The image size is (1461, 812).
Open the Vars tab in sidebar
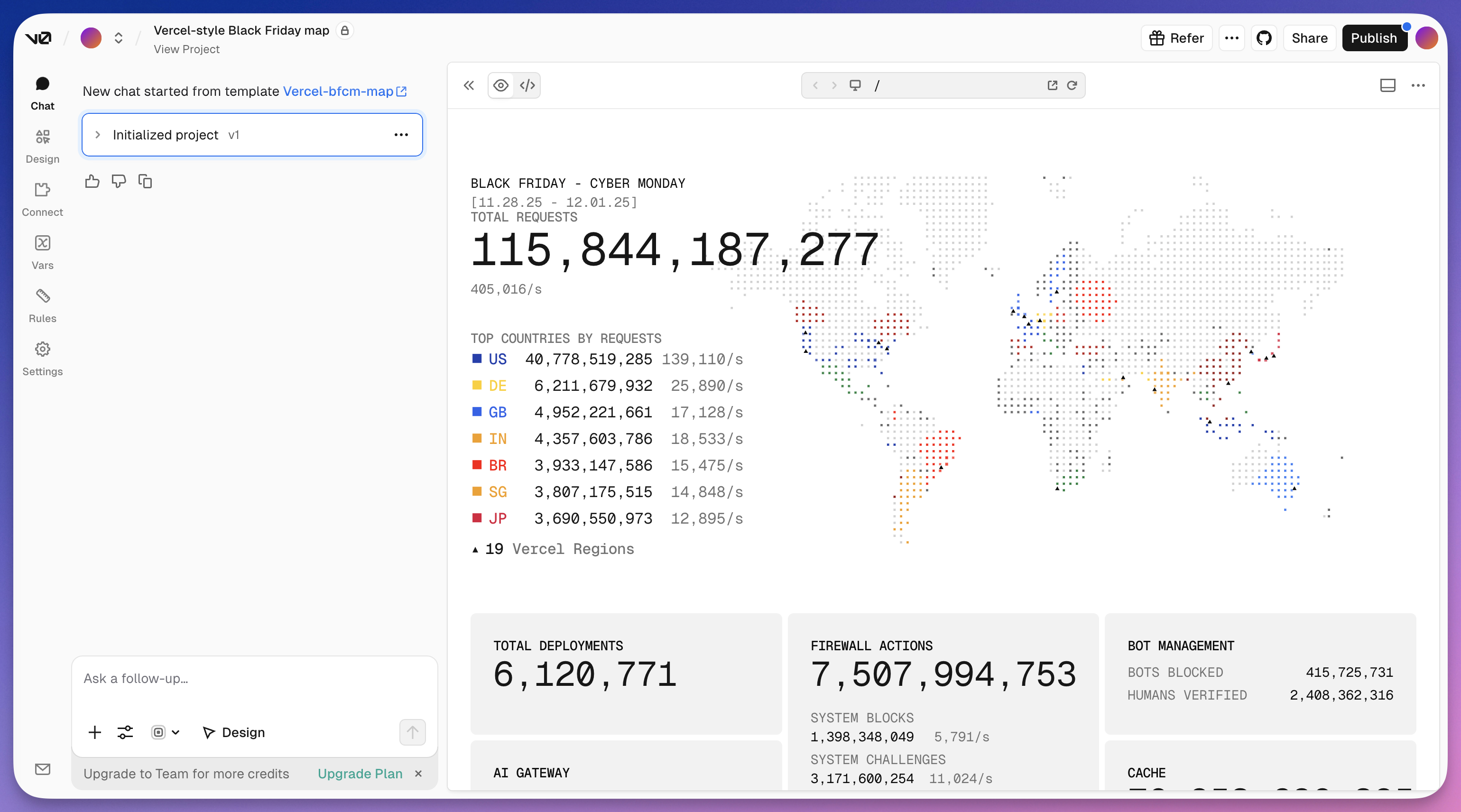click(x=43, y=252)
